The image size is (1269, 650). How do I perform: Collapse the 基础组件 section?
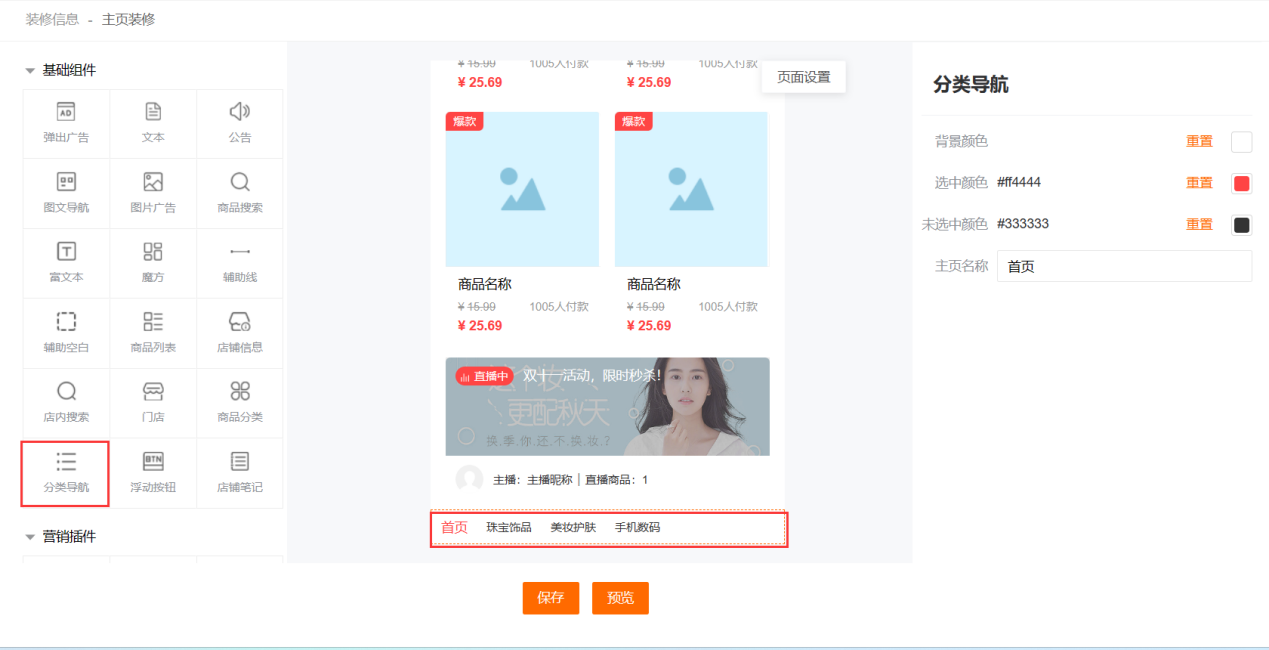tap(31, 71)
